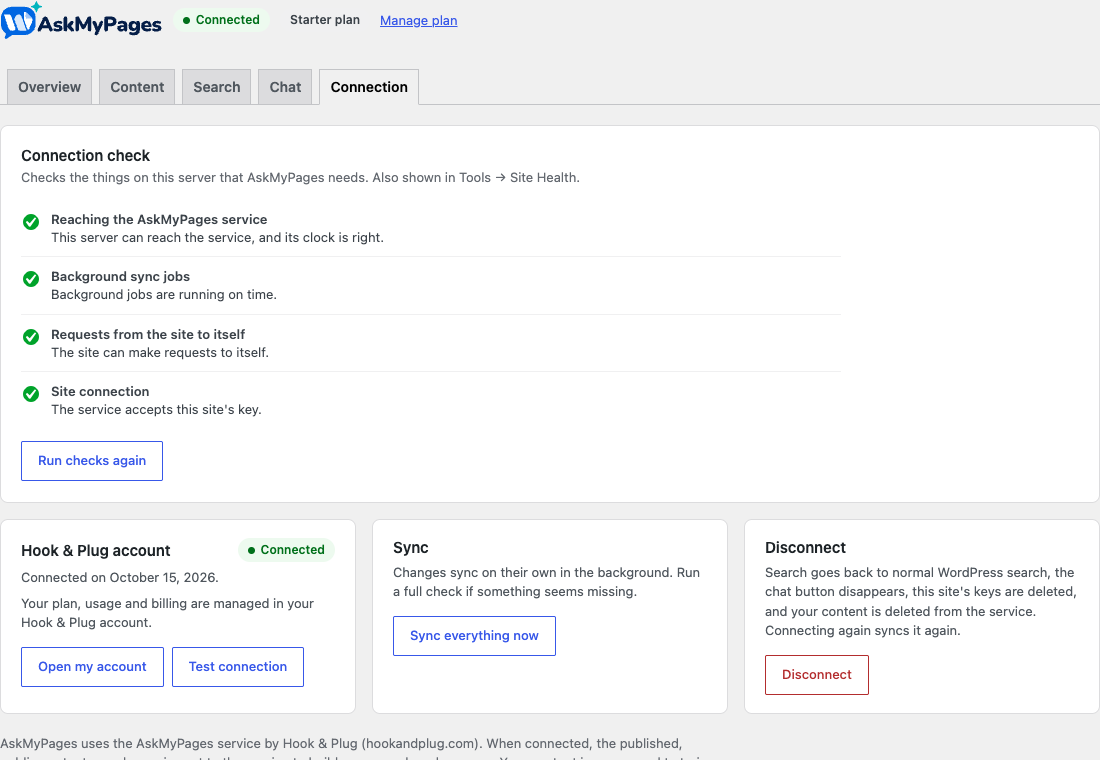The width and height of the screenshot is (1100, 760).
Task: Click This server can reach the service text
Action: 217,238
